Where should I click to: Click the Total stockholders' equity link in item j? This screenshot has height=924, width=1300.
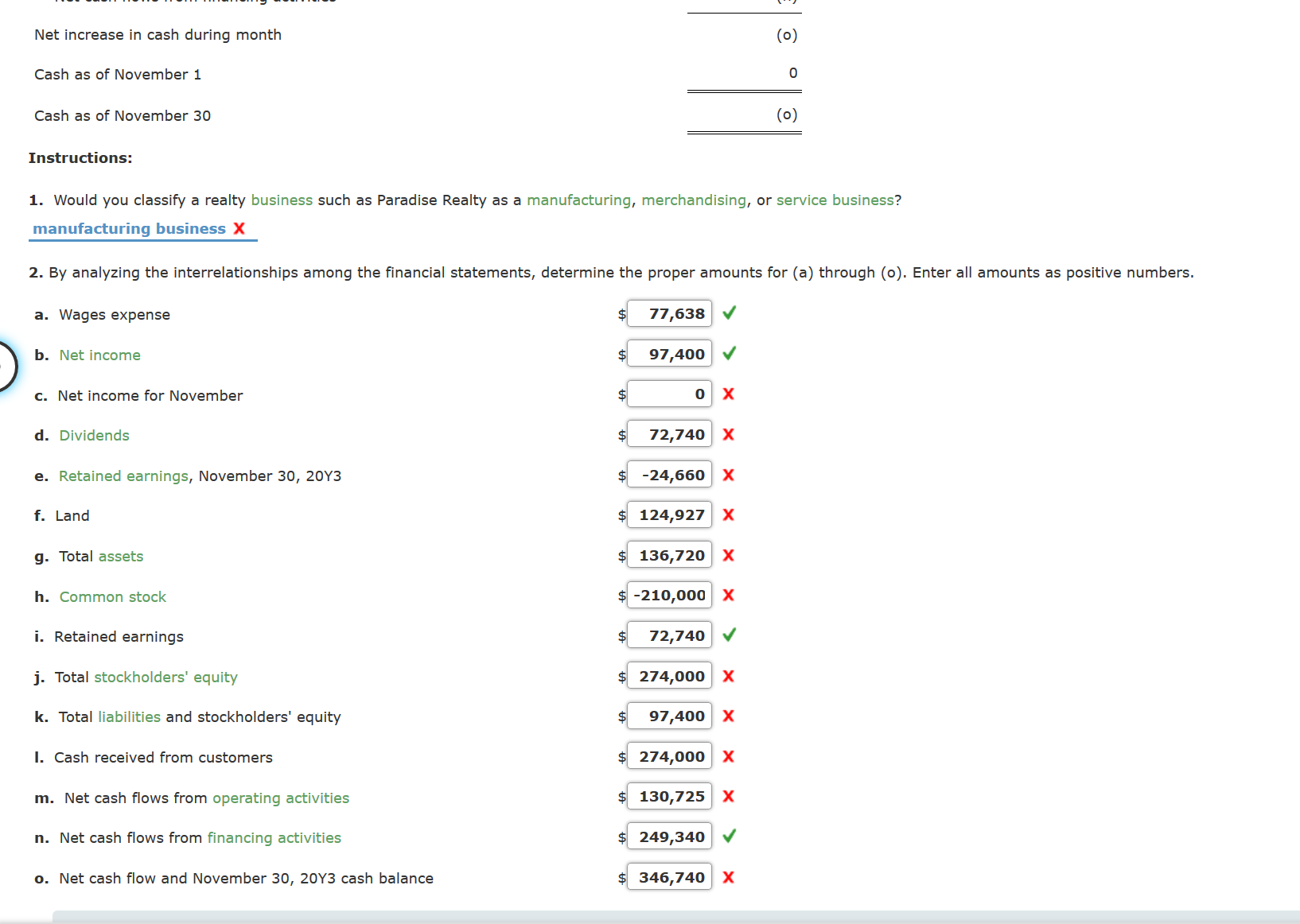click(x=165, y=677)
